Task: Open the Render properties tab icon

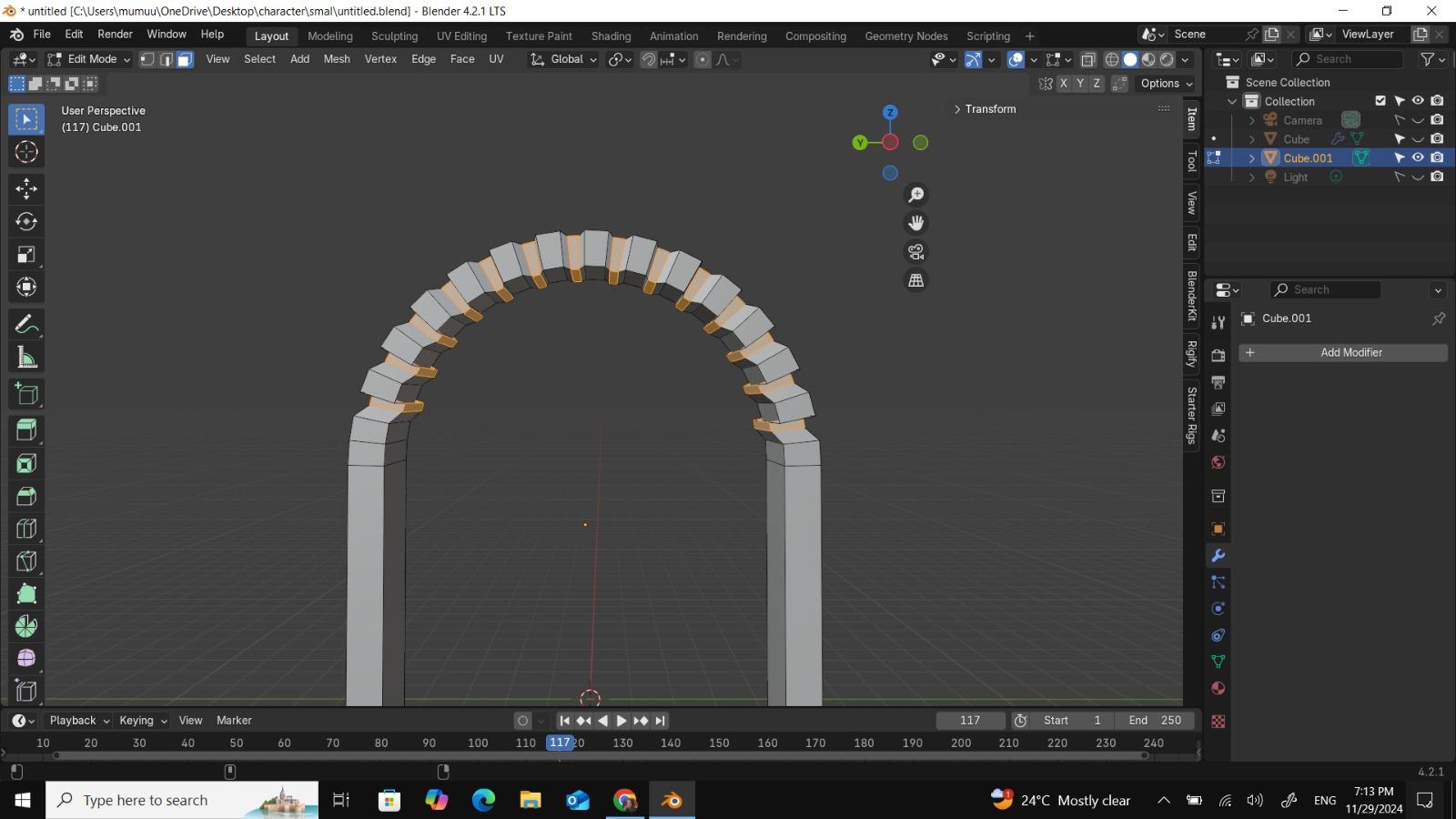Action: pos(1218,356)
